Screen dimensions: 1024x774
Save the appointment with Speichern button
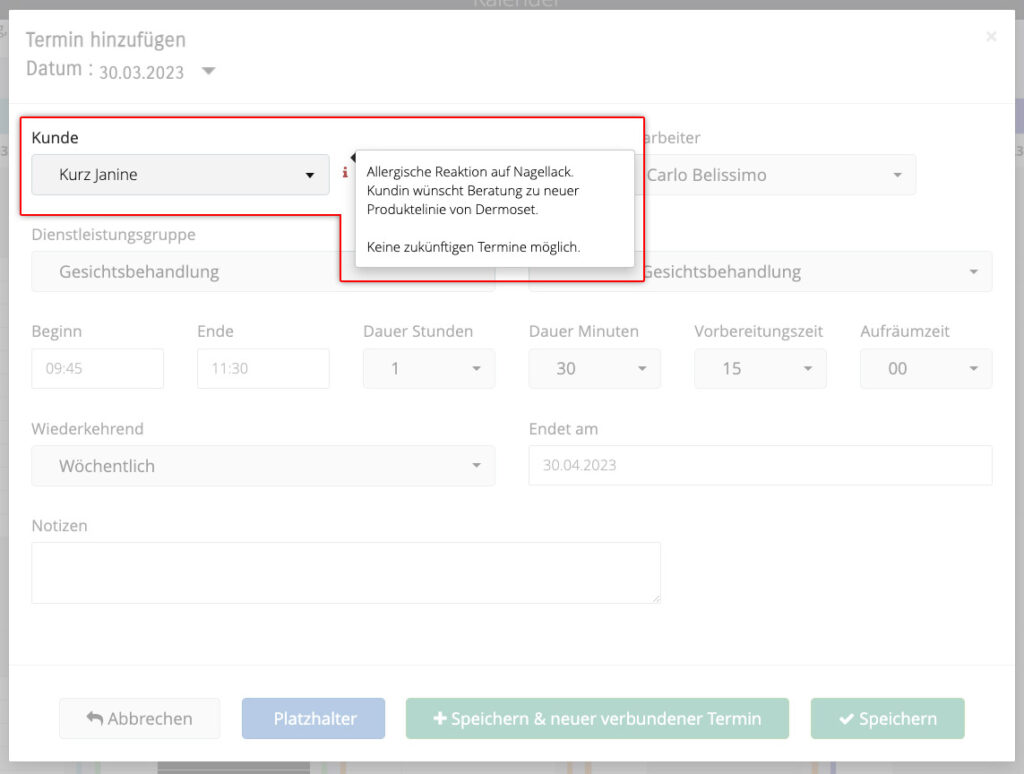point(887,719)
